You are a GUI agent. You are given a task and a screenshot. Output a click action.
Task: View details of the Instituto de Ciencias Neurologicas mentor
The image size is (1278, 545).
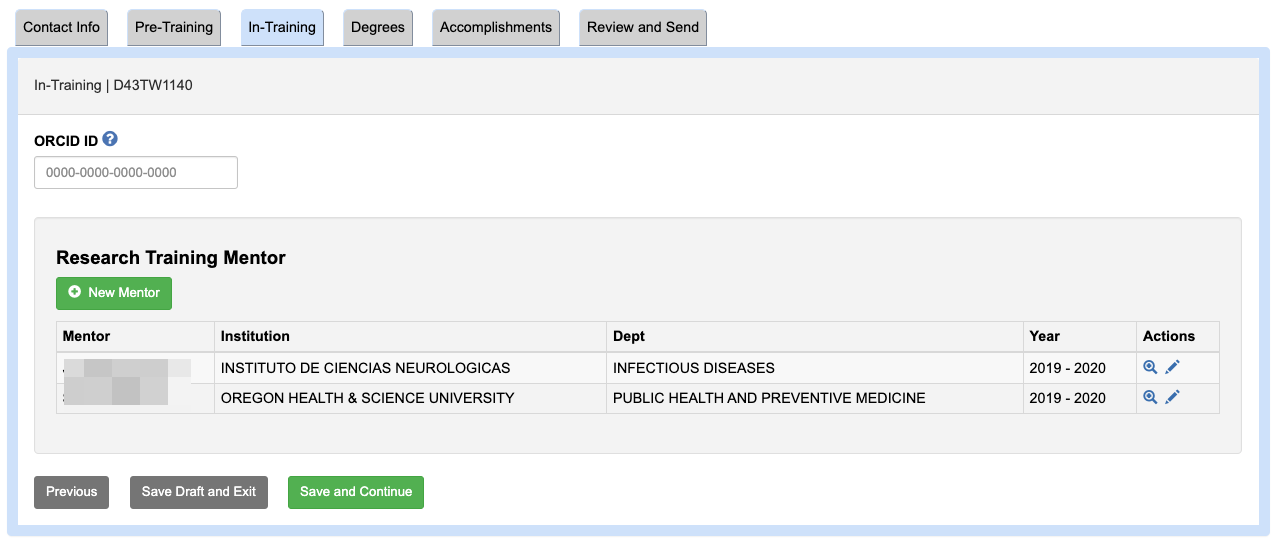1150,368
